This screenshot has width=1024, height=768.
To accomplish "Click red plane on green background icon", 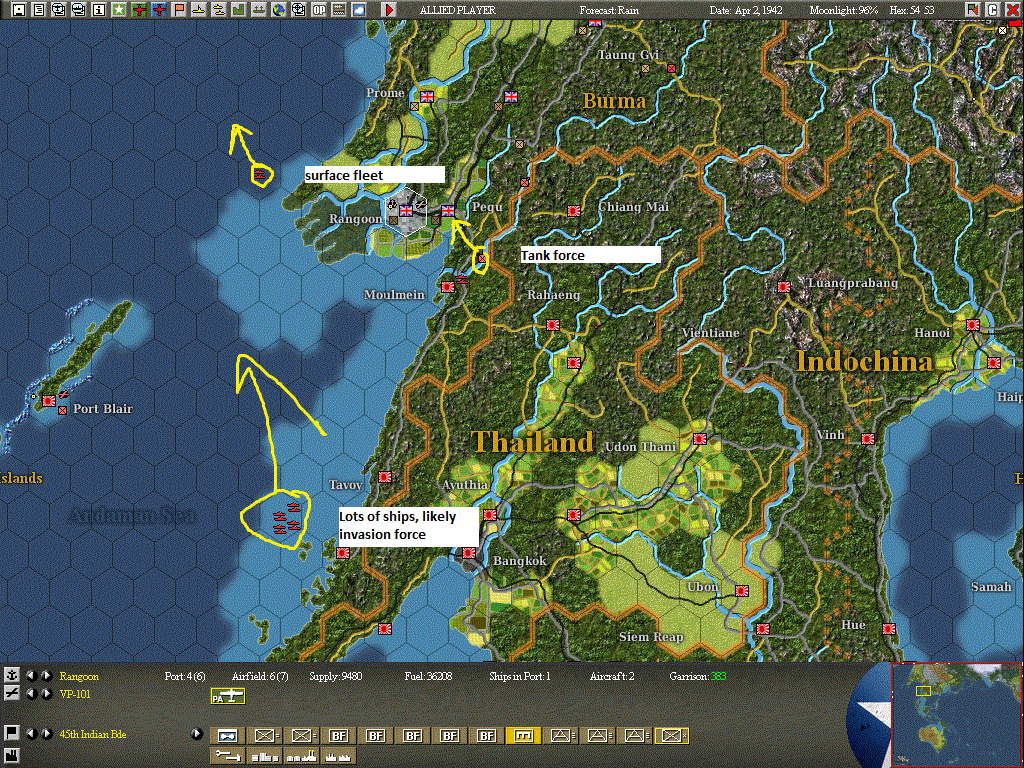I will [138, 9].
